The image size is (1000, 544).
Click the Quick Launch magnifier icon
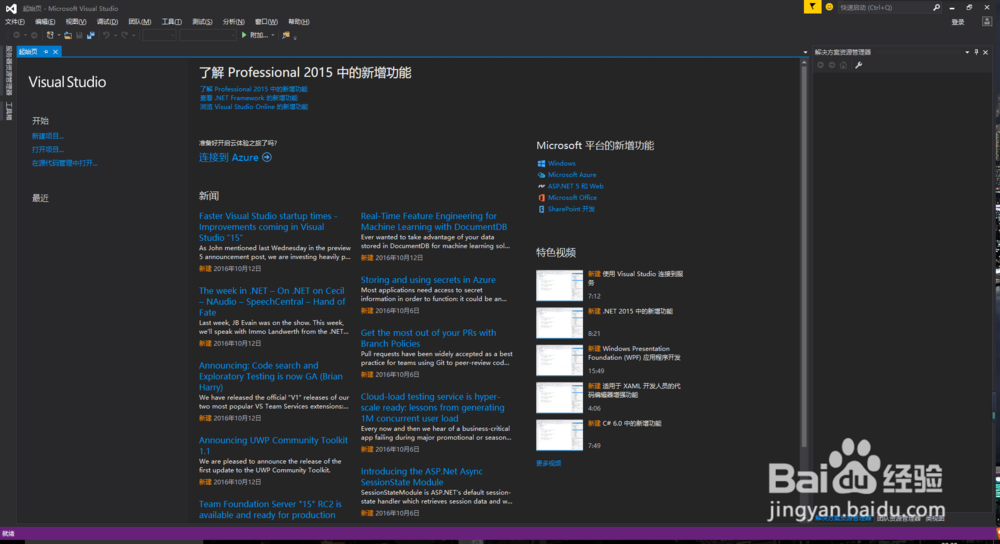pos(936,8)
